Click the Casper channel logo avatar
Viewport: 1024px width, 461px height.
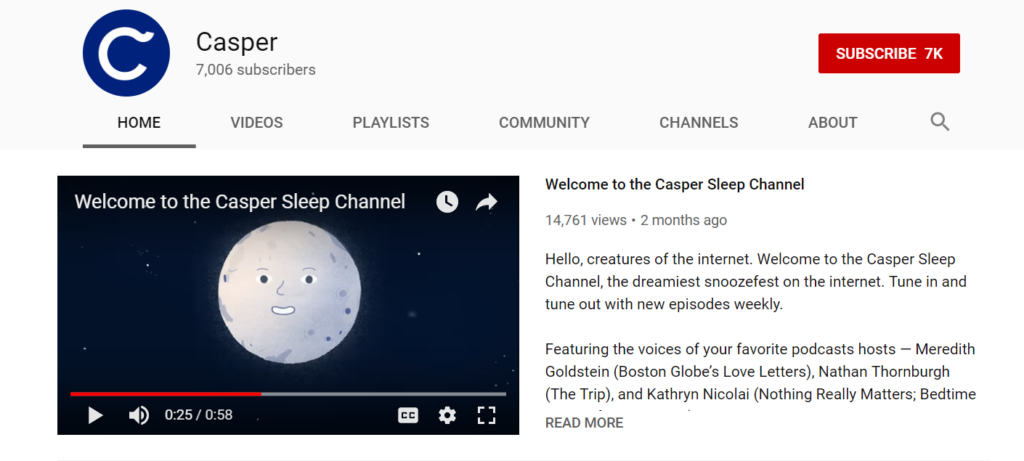[x=126, y=53]
